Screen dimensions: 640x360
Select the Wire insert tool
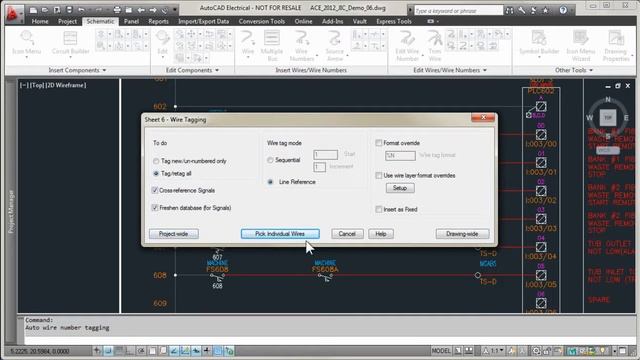pos(247,42)
